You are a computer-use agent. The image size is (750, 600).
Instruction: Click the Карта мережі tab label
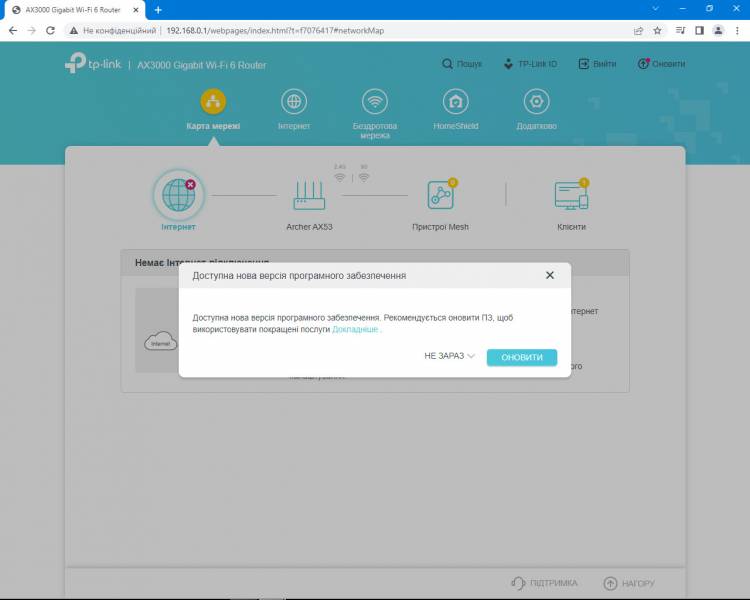click(213, 126)
